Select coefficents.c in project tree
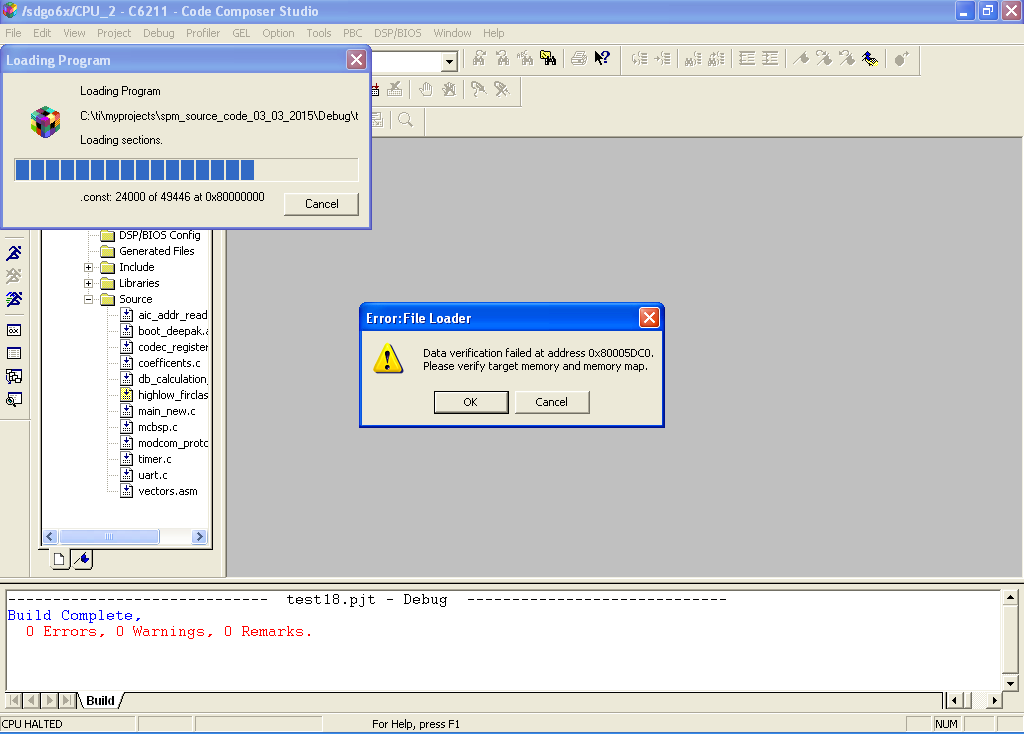This screenshot has height=734, width=1024. coord(169,363)
